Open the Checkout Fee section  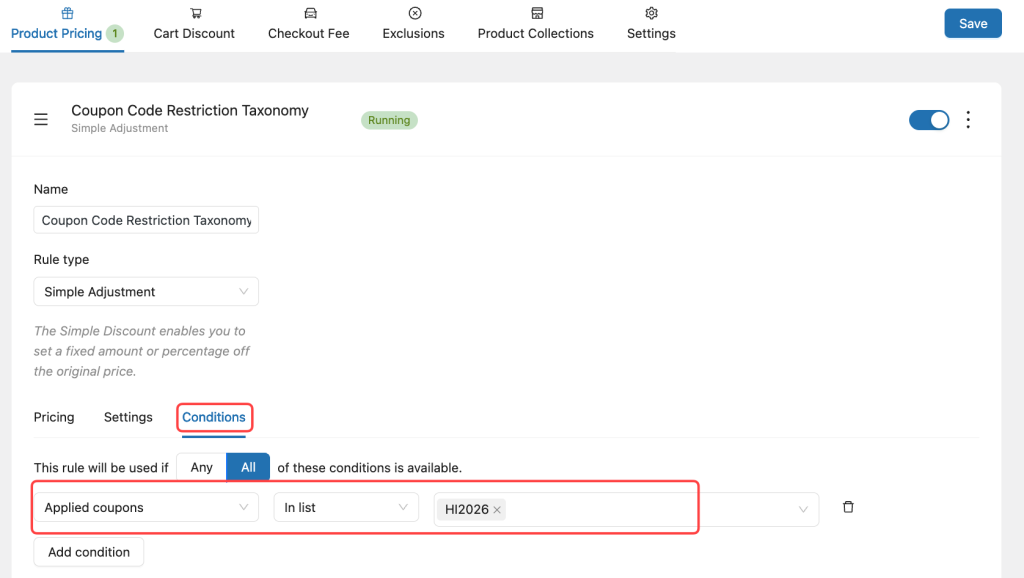[308, 23]
